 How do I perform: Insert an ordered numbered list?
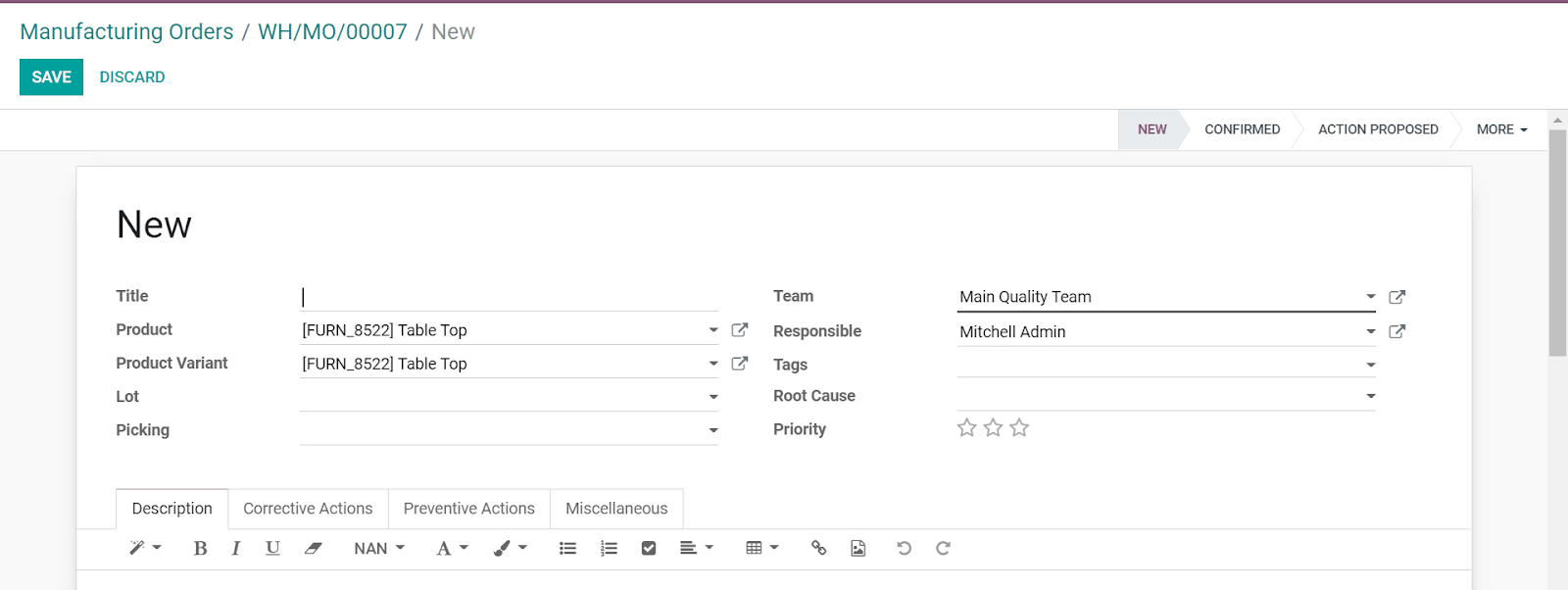609,548
